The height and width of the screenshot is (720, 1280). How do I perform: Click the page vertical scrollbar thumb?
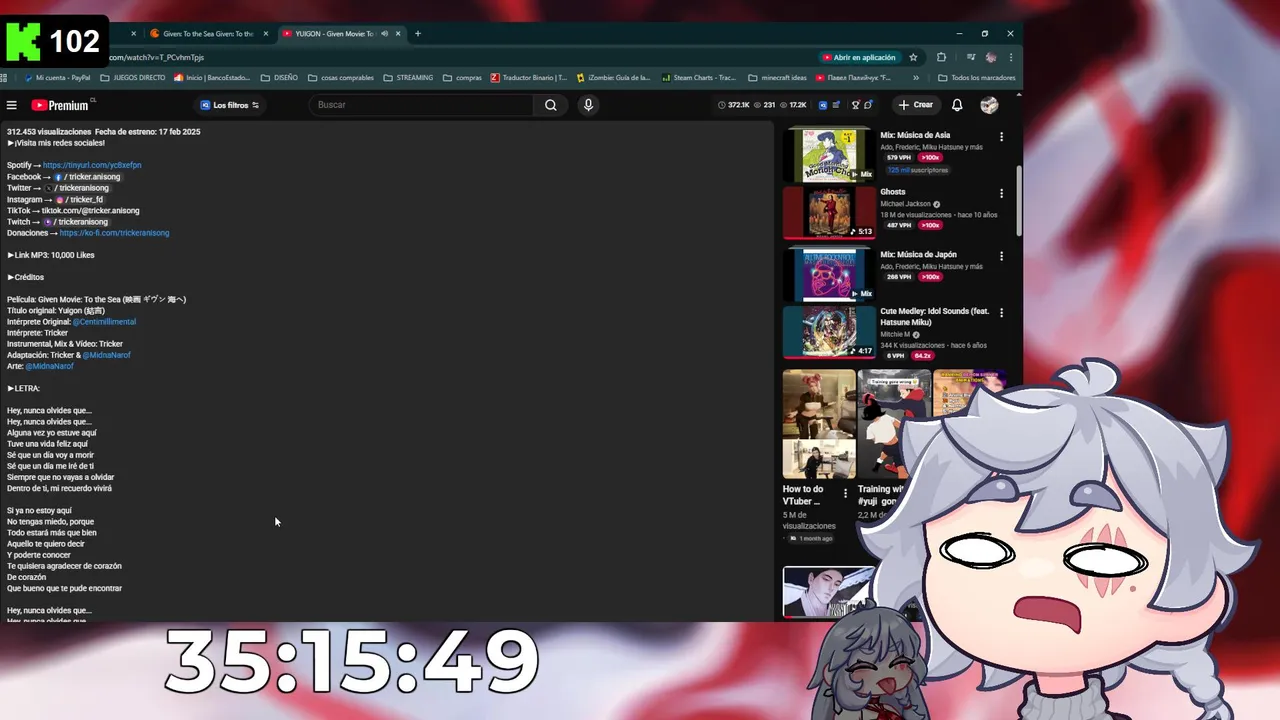[x=1019, y=200]
